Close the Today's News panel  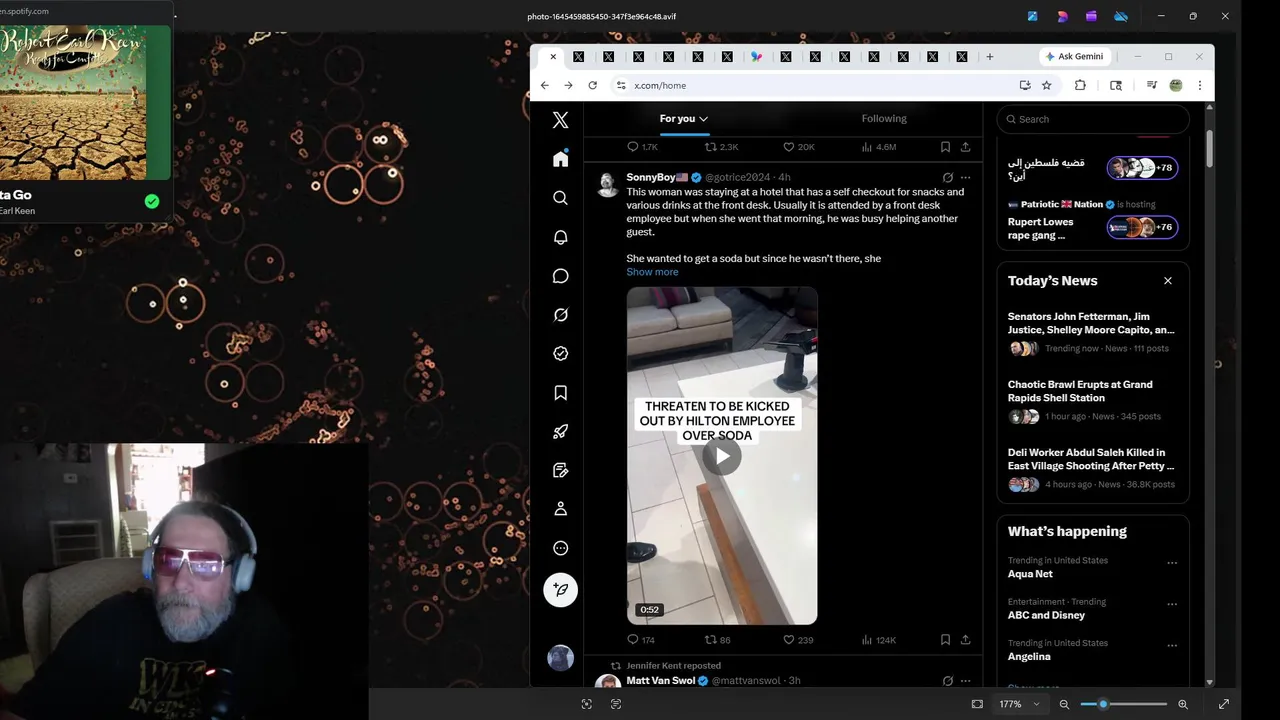click(x=1167, y=281)
